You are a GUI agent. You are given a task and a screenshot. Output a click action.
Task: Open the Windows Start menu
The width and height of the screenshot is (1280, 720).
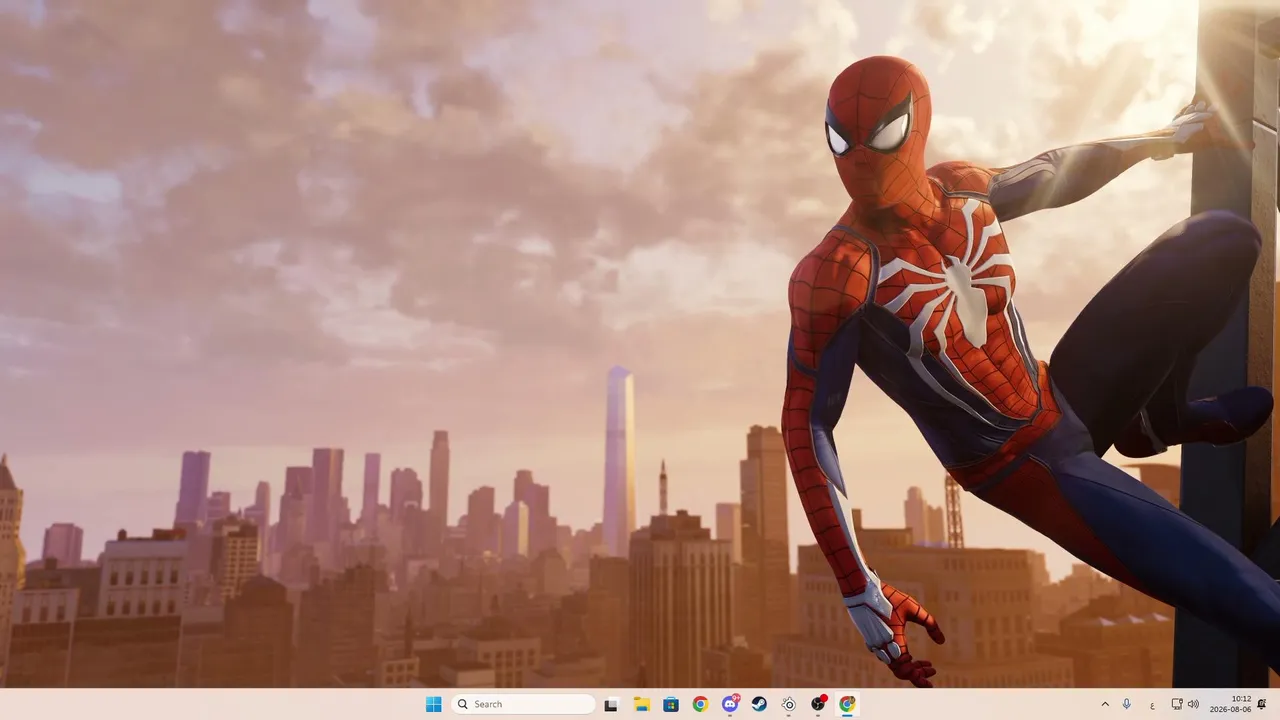point(433,704)
